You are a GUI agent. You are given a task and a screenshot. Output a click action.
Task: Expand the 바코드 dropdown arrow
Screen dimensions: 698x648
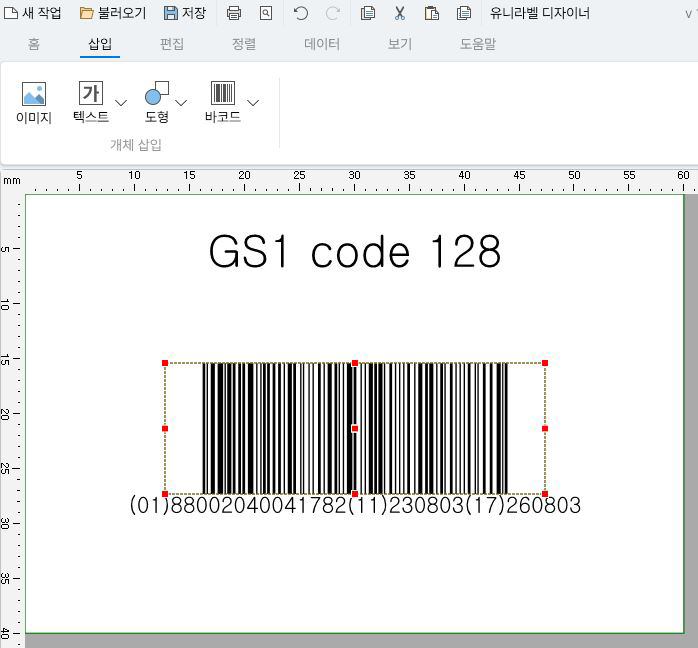(253, 103)
